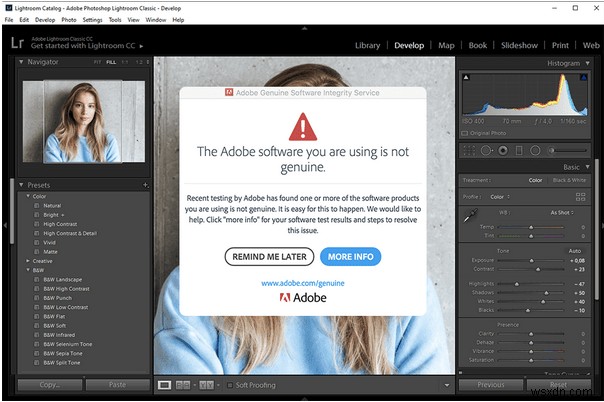Screen dimensions: 604x402
Task: Select the Graduated Filter tool icon
Action: tap(519, 151)
